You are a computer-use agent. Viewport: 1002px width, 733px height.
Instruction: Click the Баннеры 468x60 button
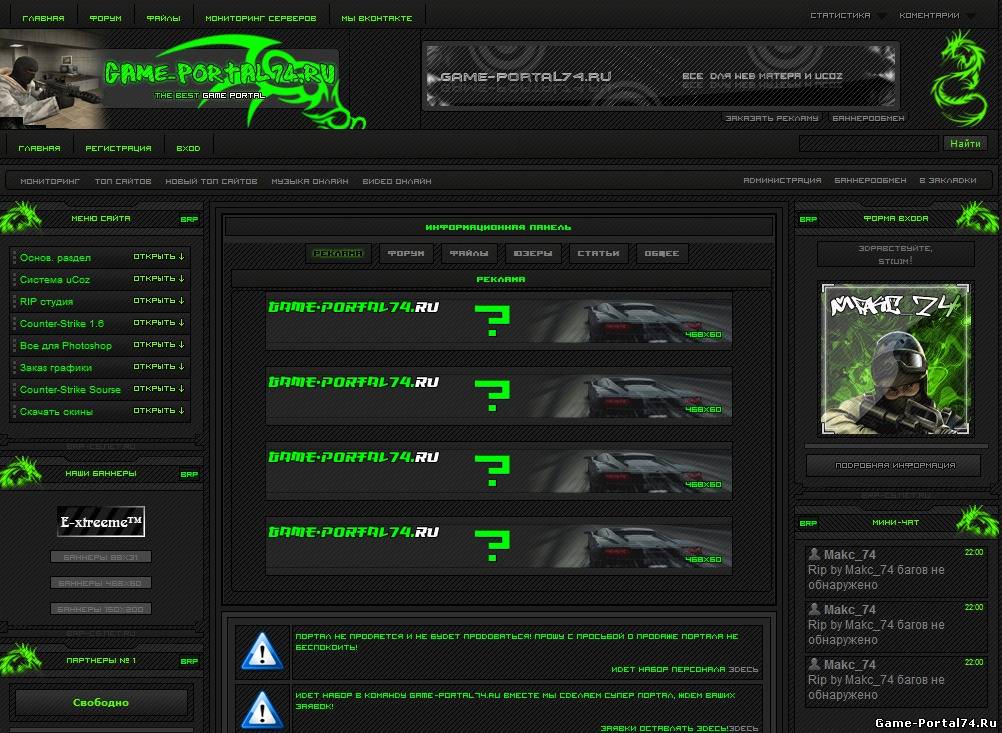click(x=101, y=583)
